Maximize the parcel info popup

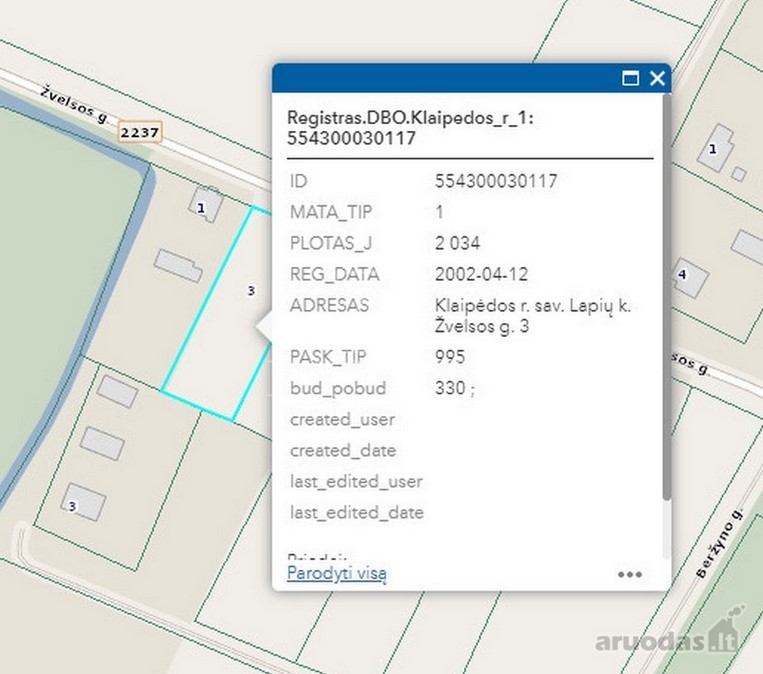pos(631,78)
